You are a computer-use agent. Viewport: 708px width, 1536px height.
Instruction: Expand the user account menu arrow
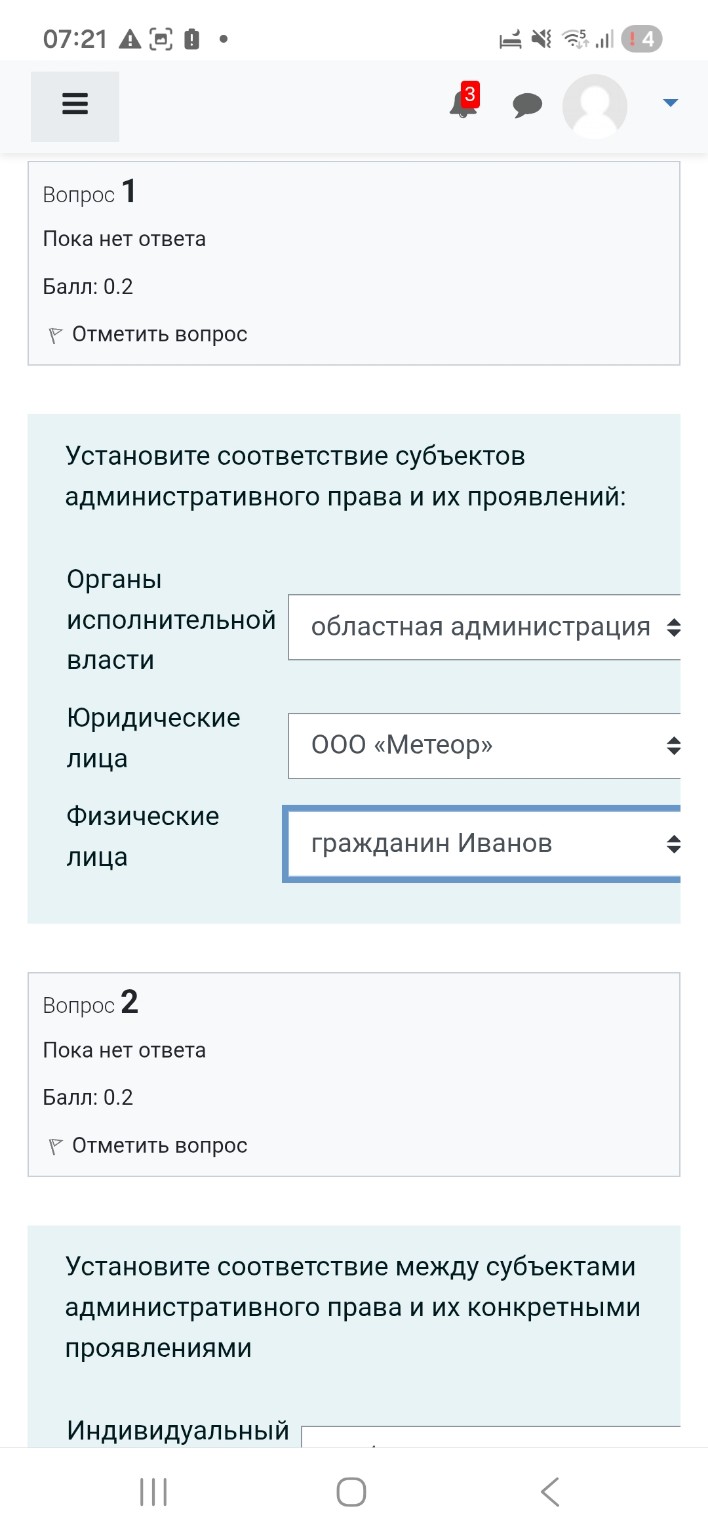pos(668,102)
